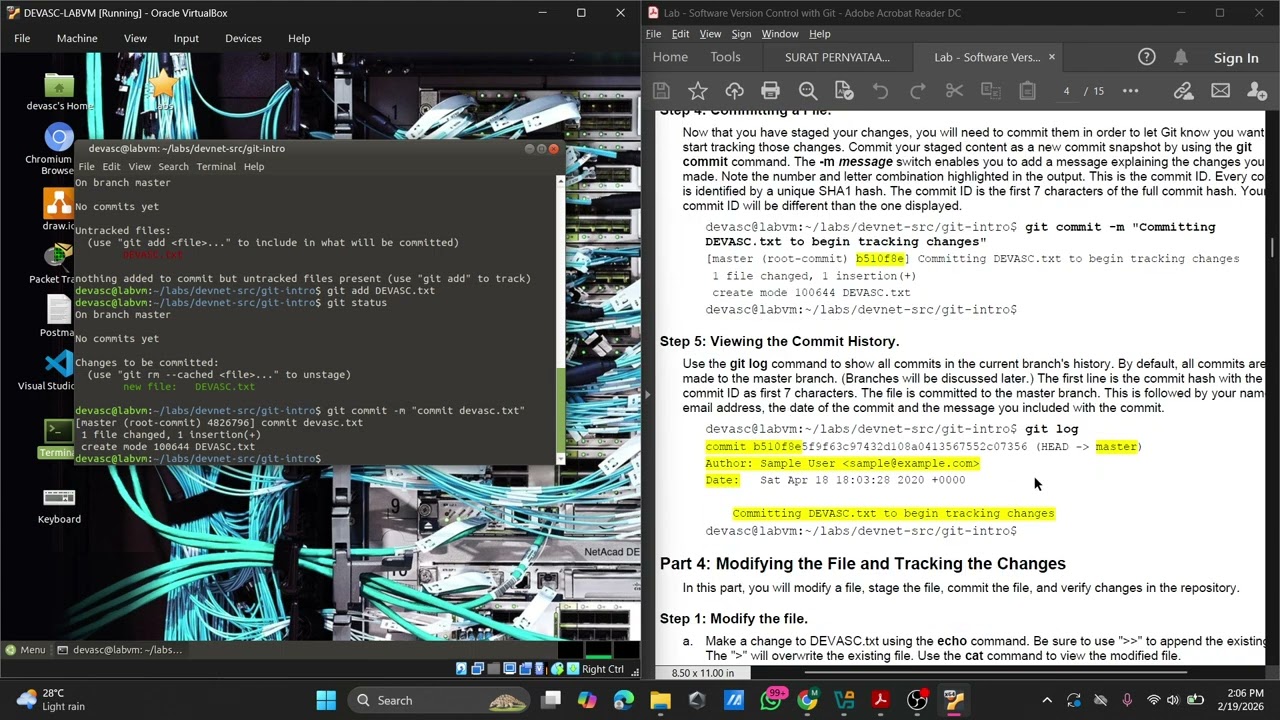Screen dimensions: 1280x720
Task: Open the Windows Start button
Action: 327,700
